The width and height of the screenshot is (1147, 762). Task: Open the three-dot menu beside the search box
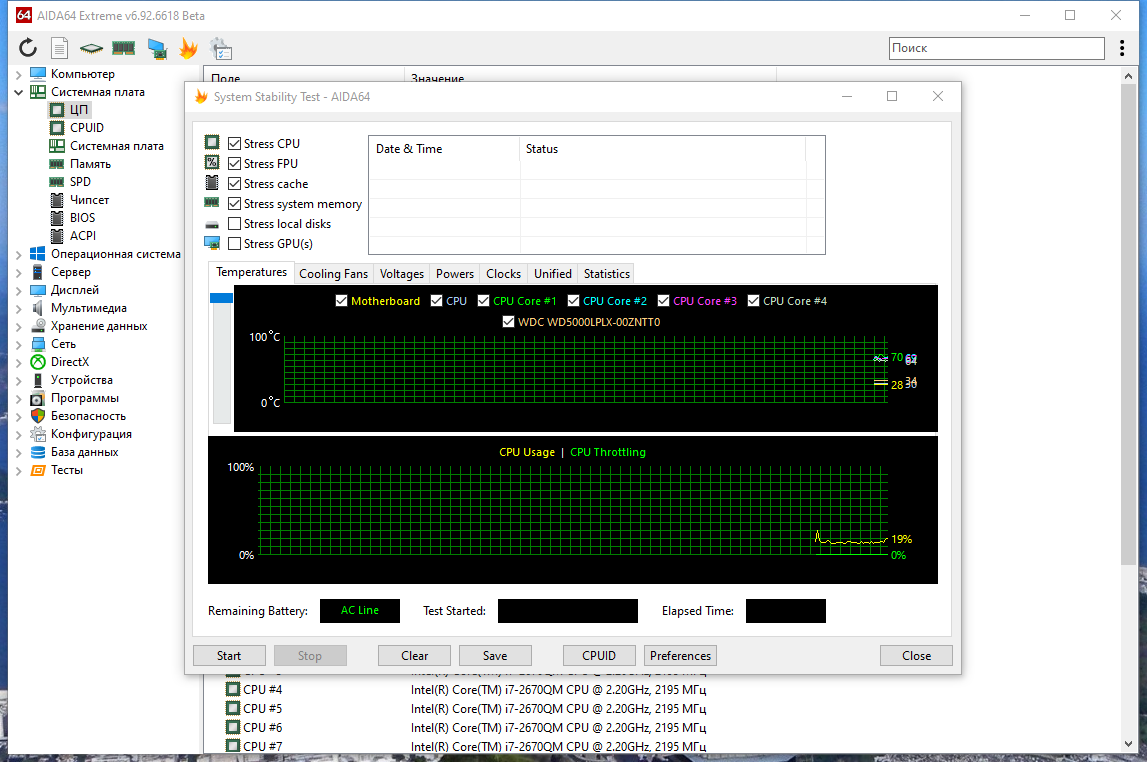[x=1121, y=48]
